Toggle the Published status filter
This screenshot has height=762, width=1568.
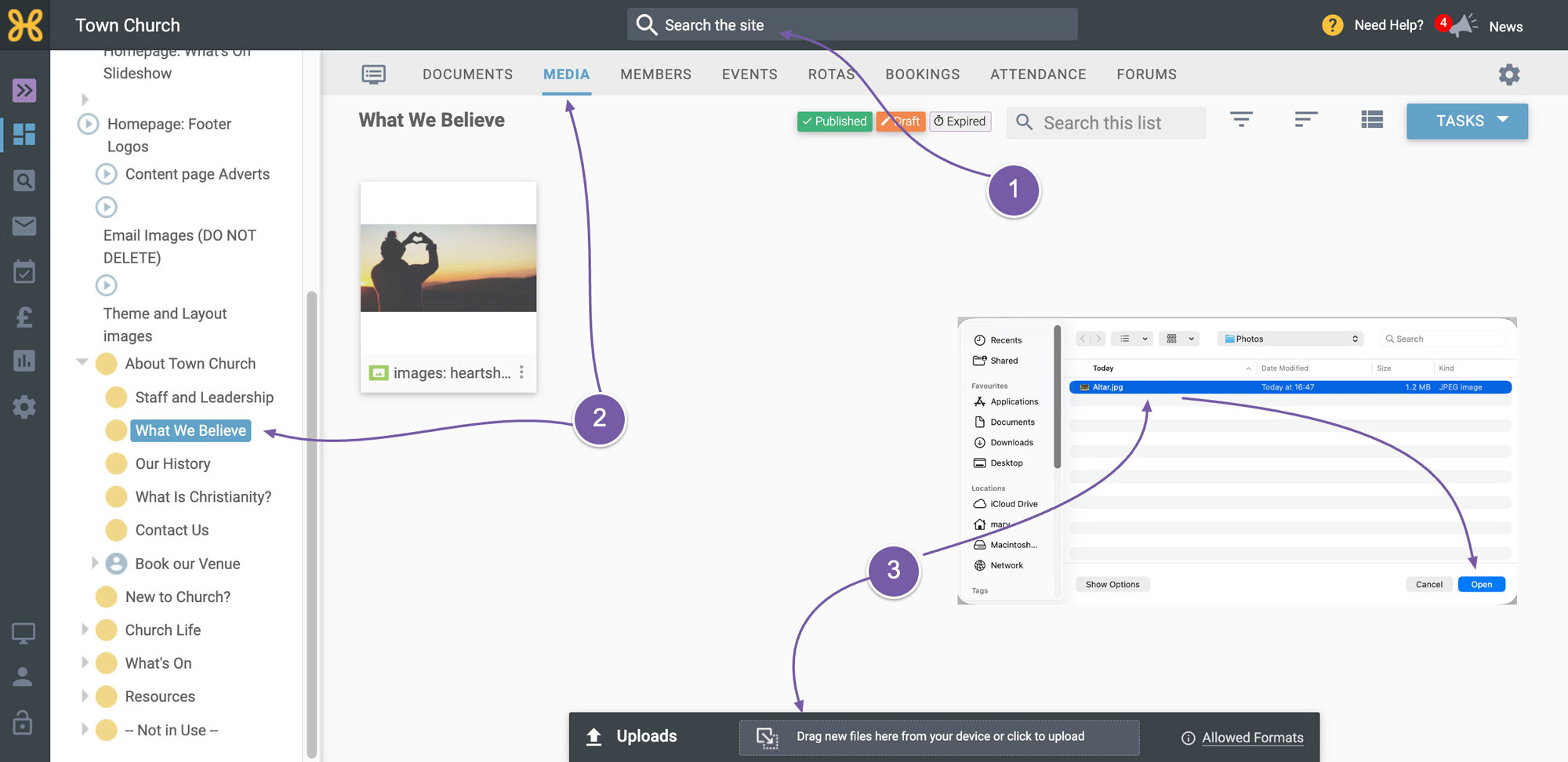tap(834, 122)
